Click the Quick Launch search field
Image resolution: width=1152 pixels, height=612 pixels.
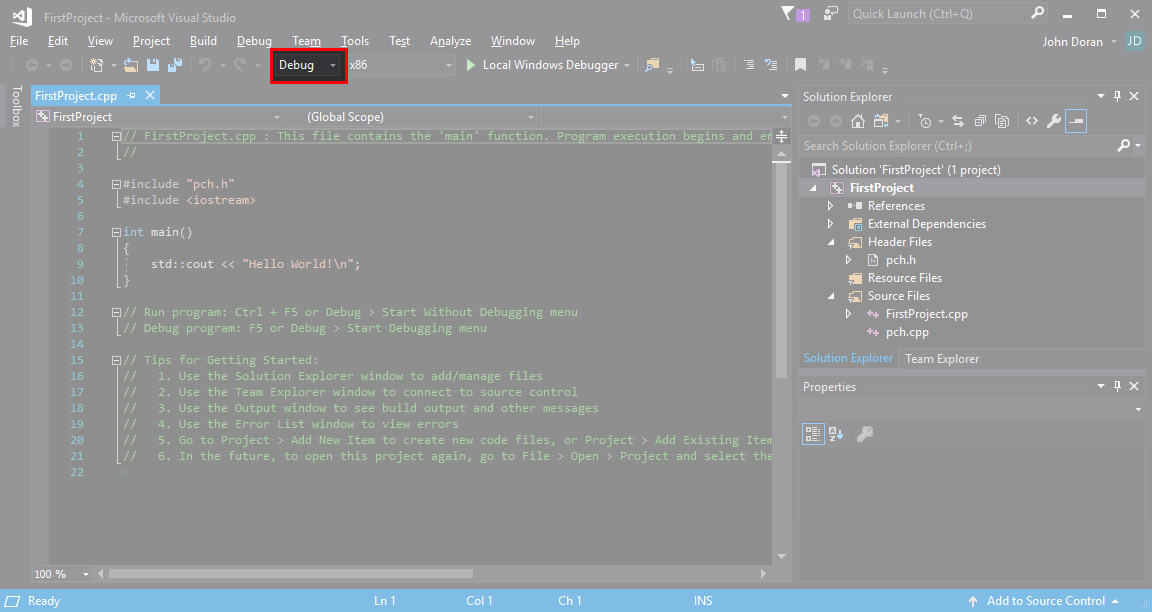(x=936, y=14)
